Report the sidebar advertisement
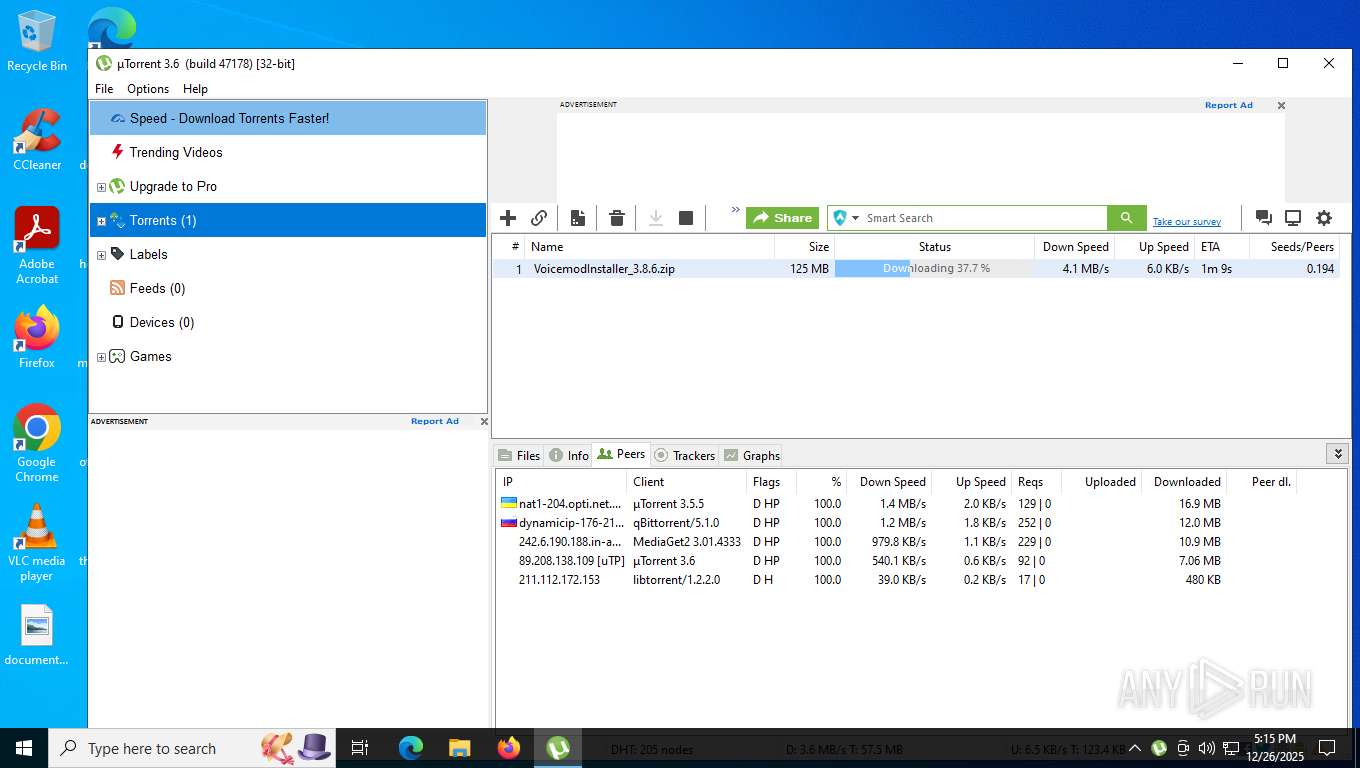Image resolution: width=1360 pixels, height=768 pixels. click(434, 421)
